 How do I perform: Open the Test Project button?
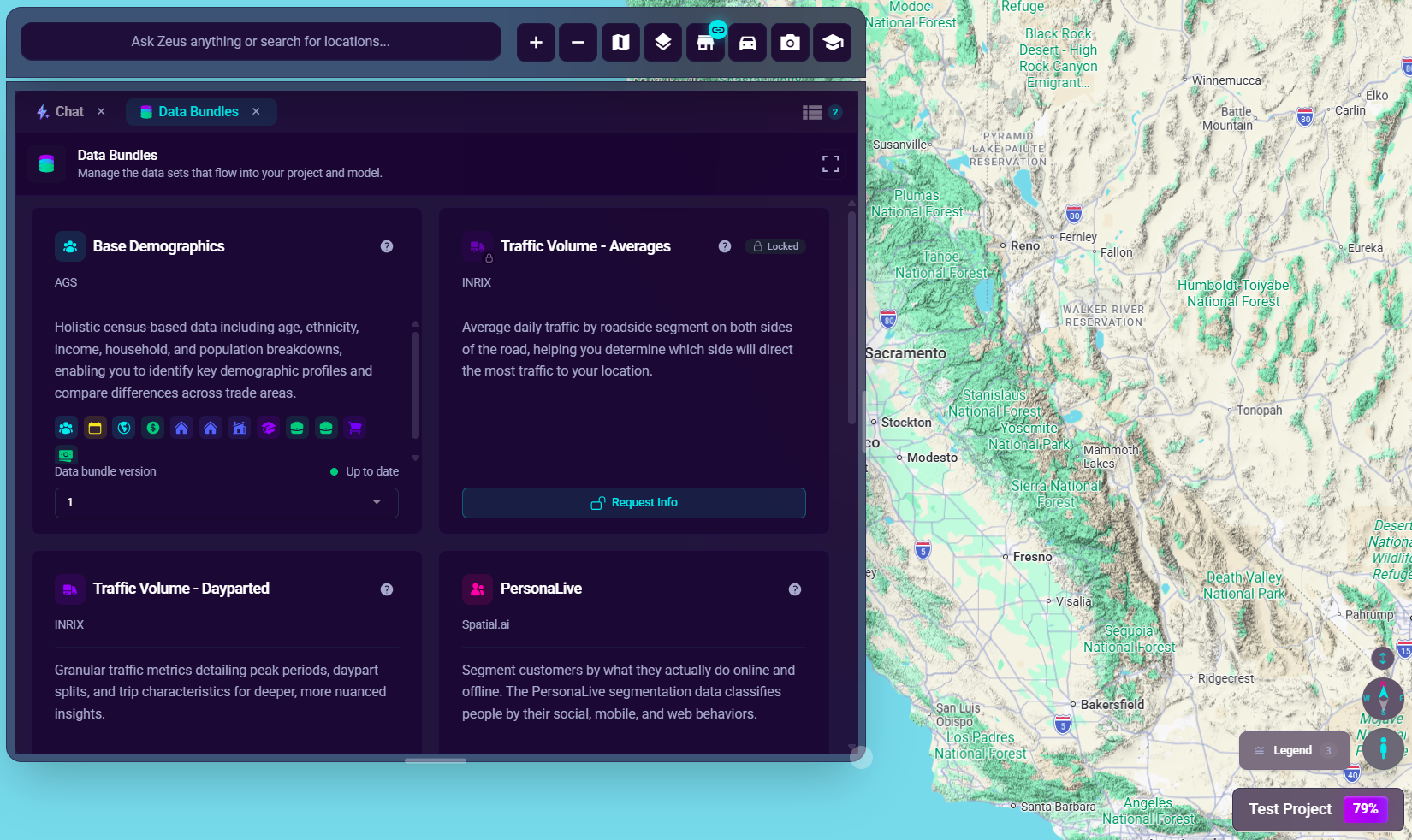click(x=1318, y=809)
